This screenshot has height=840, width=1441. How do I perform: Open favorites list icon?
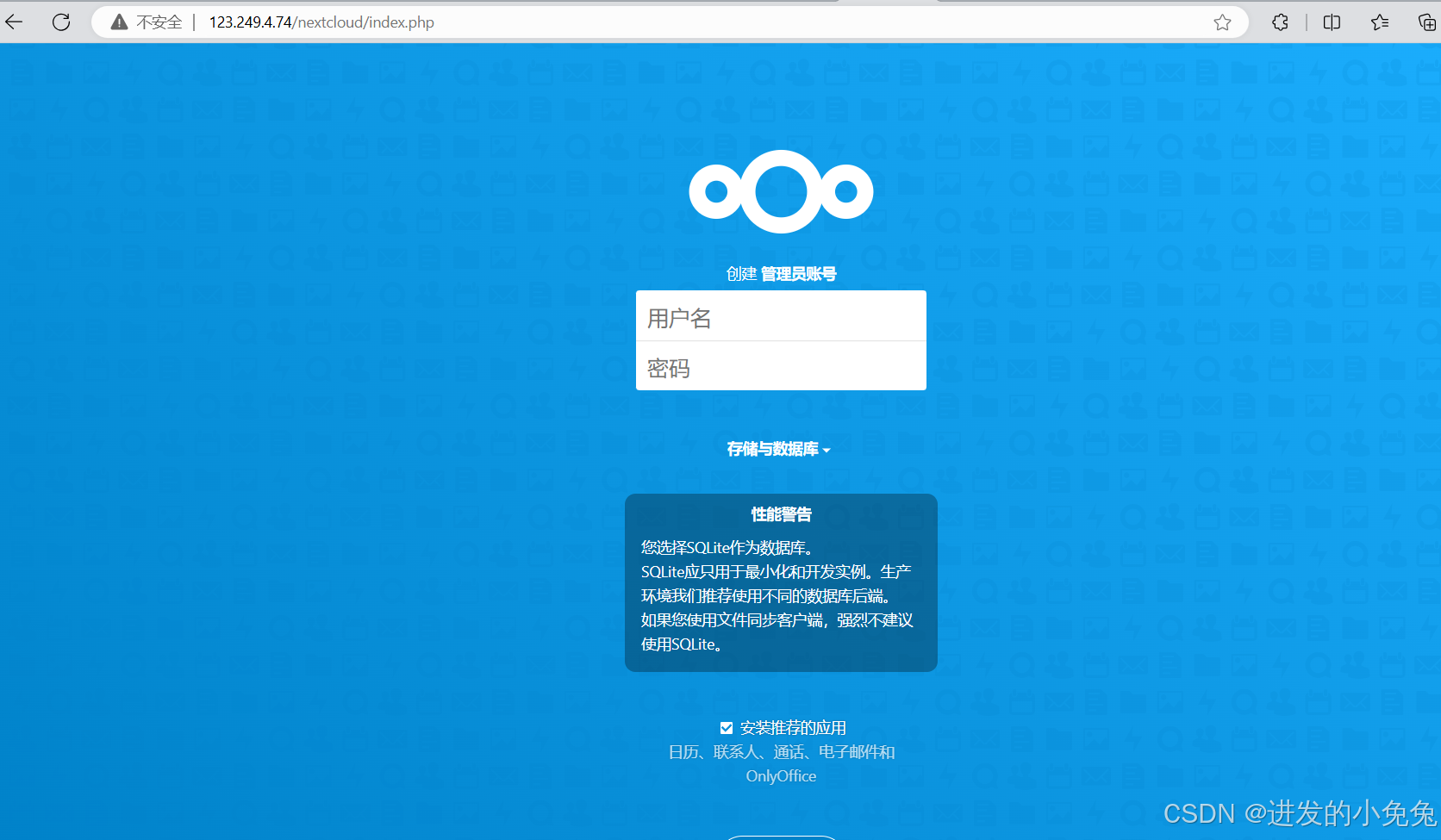[x=1380, y=22]
